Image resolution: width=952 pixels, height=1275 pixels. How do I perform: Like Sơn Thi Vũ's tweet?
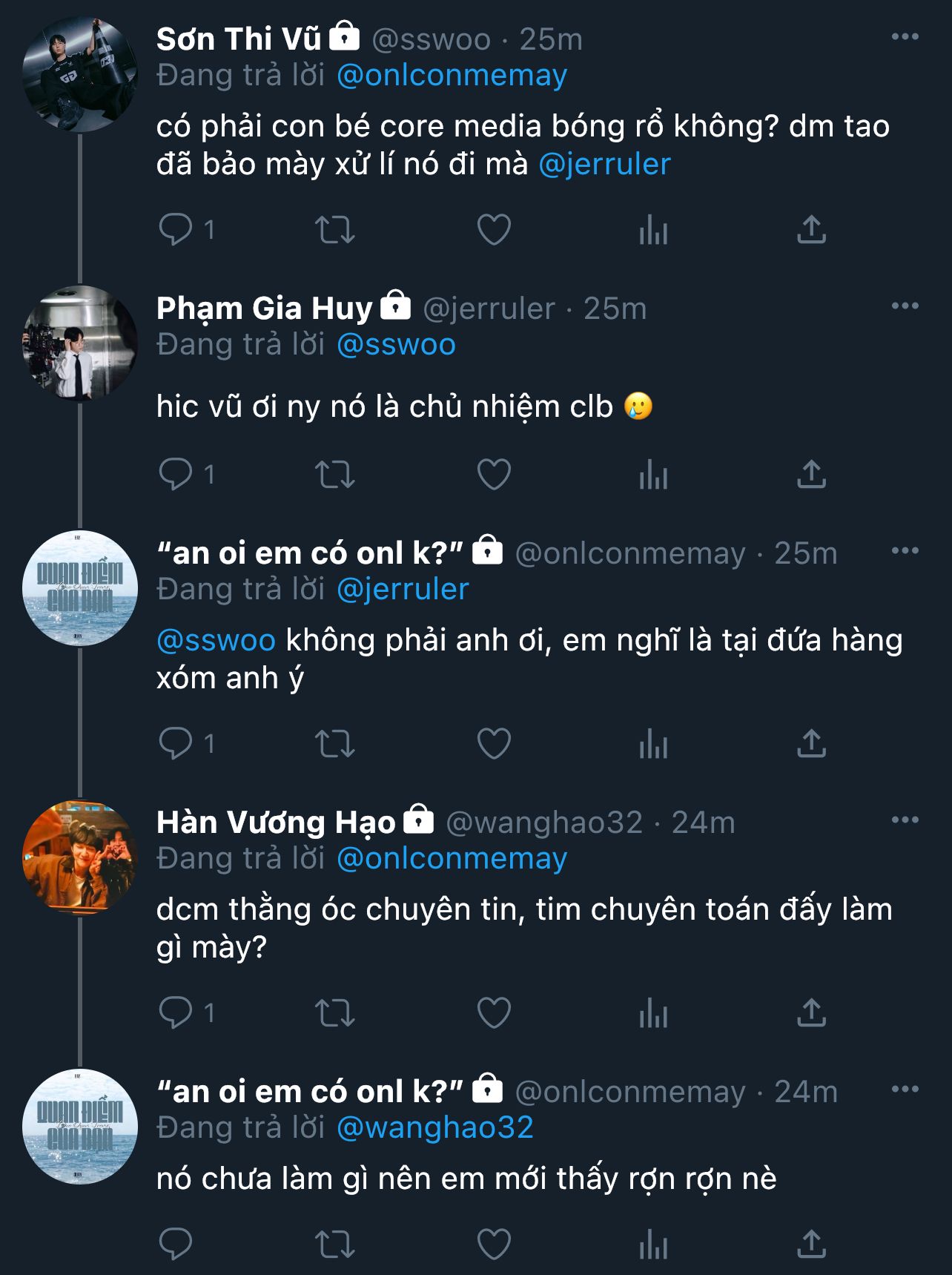pos(494,230)
